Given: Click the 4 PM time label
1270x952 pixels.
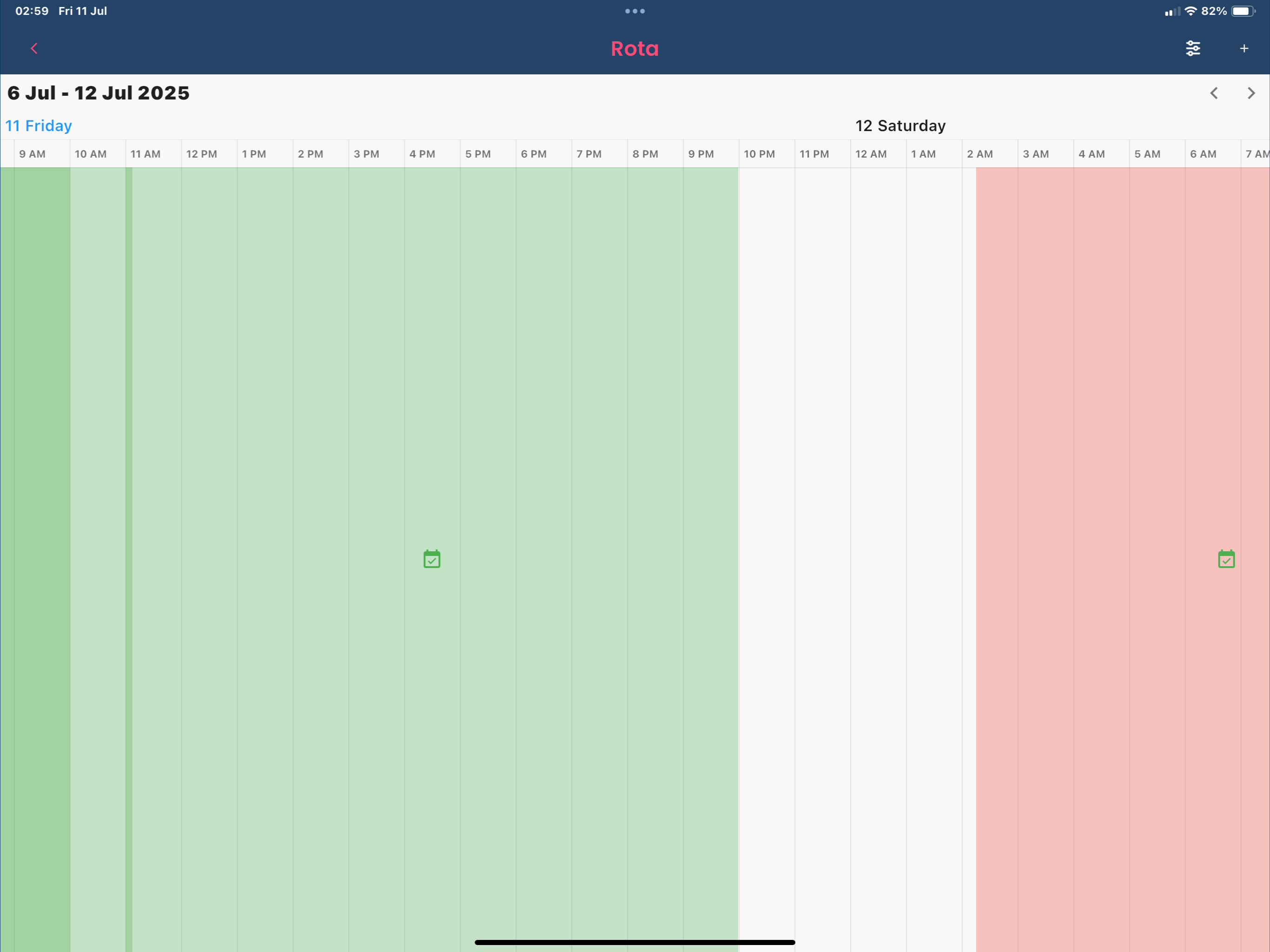Looking at the screenshot, I should tap(422, 154).
